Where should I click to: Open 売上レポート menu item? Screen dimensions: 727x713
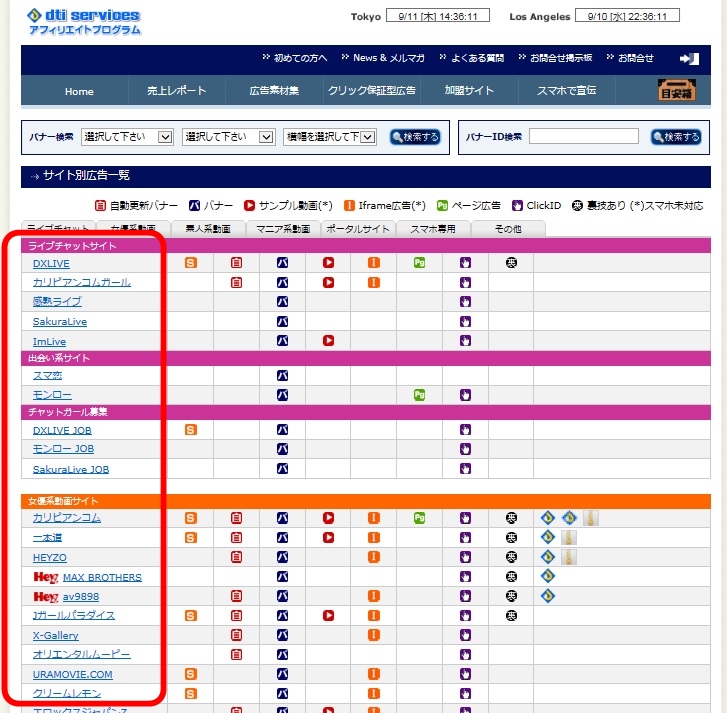point(177,90)
